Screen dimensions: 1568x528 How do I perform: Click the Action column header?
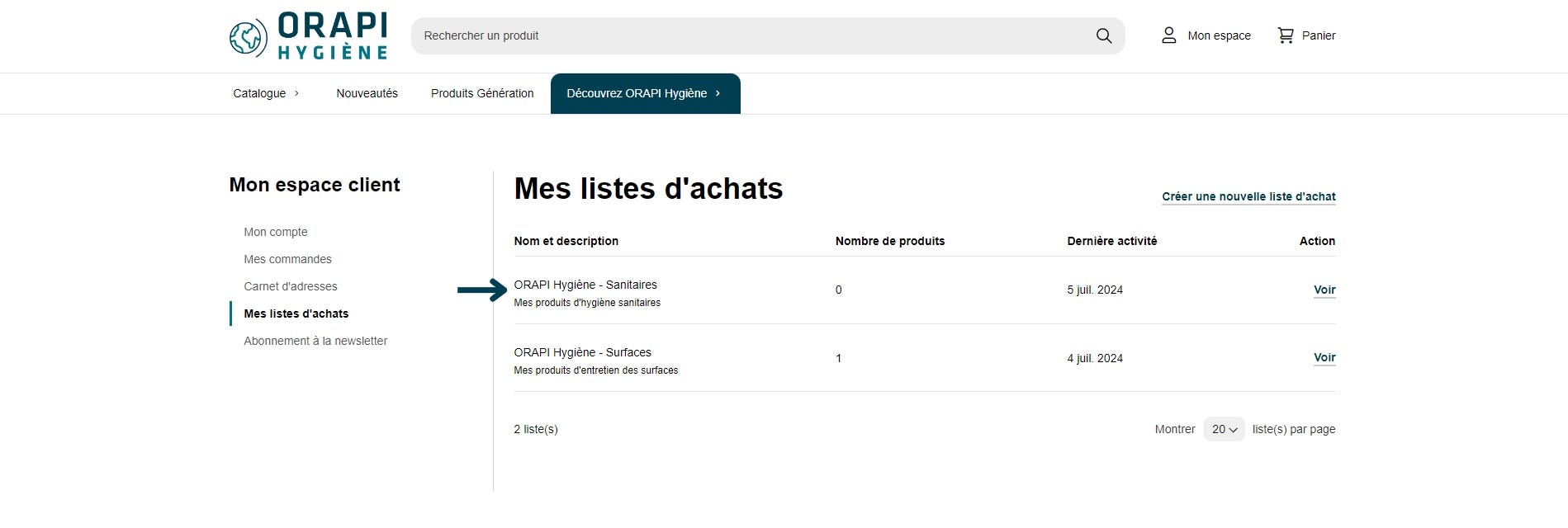tap(1317, 241)
